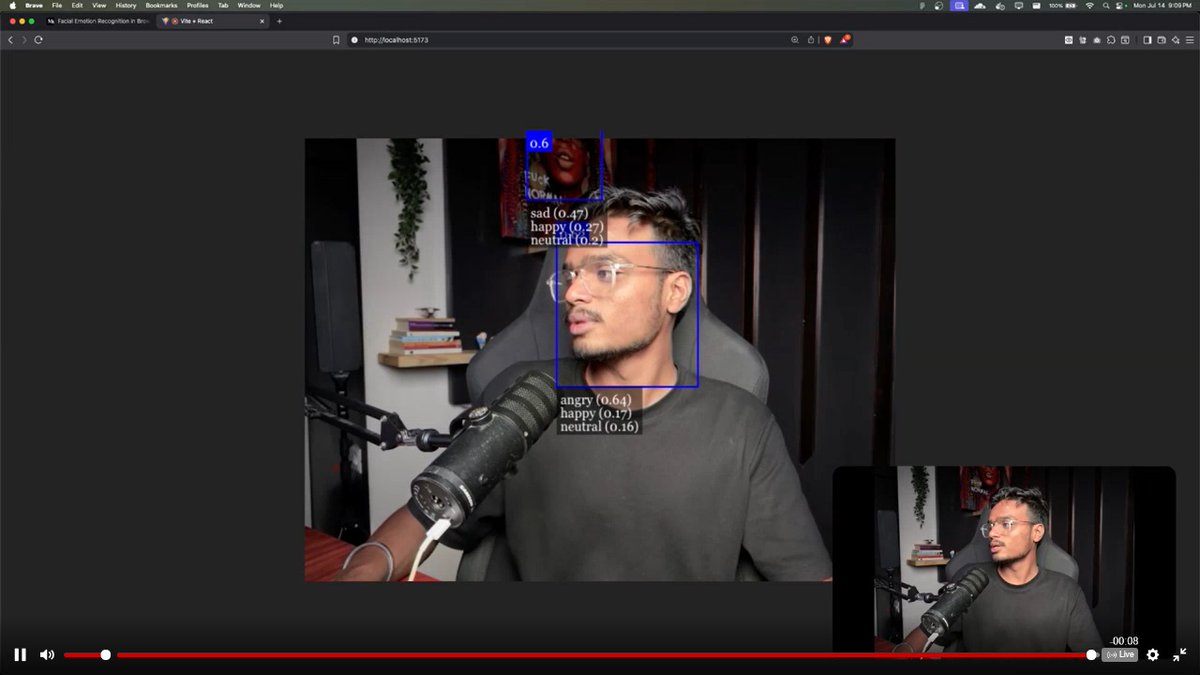
Task: Open the Profiles menu
Action: coord(198,5)
